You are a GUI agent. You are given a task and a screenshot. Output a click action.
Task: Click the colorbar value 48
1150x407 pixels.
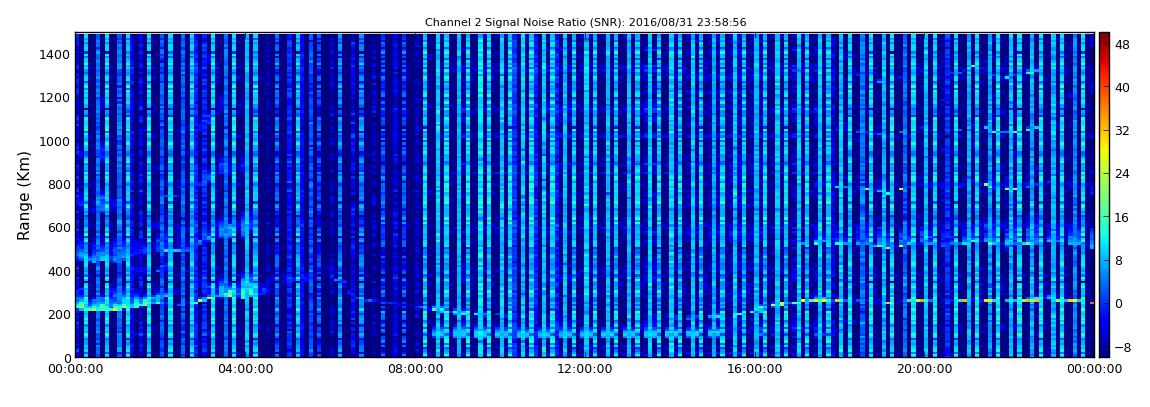tap(1122, 44)
